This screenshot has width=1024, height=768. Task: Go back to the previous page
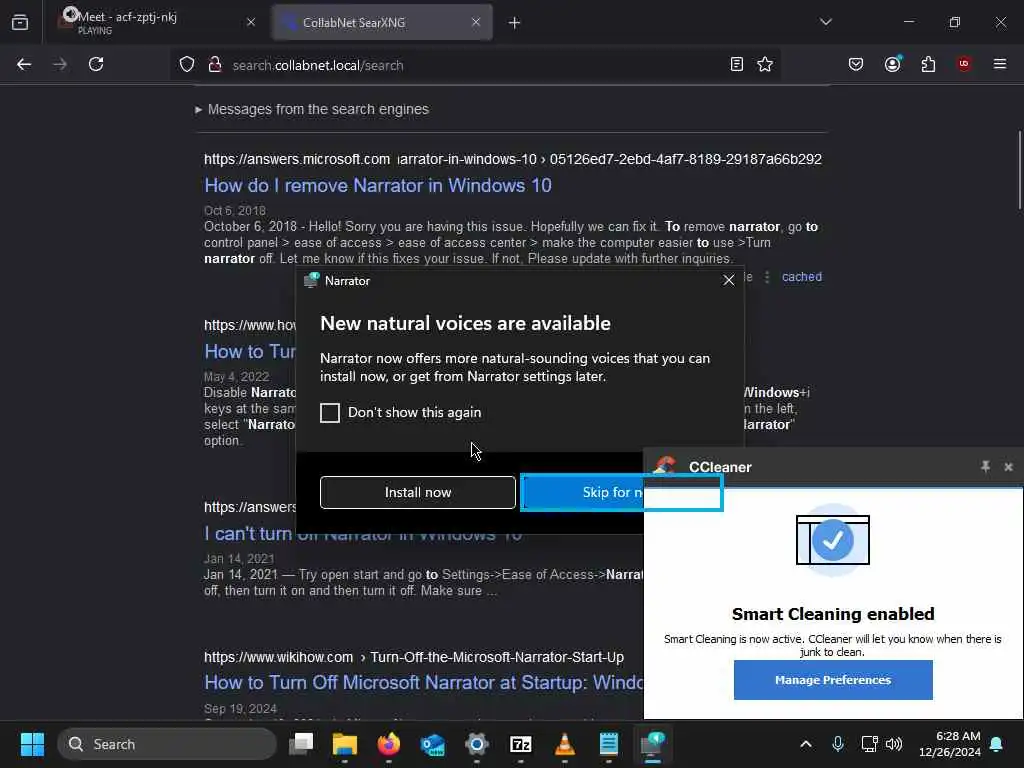[24, 64]
